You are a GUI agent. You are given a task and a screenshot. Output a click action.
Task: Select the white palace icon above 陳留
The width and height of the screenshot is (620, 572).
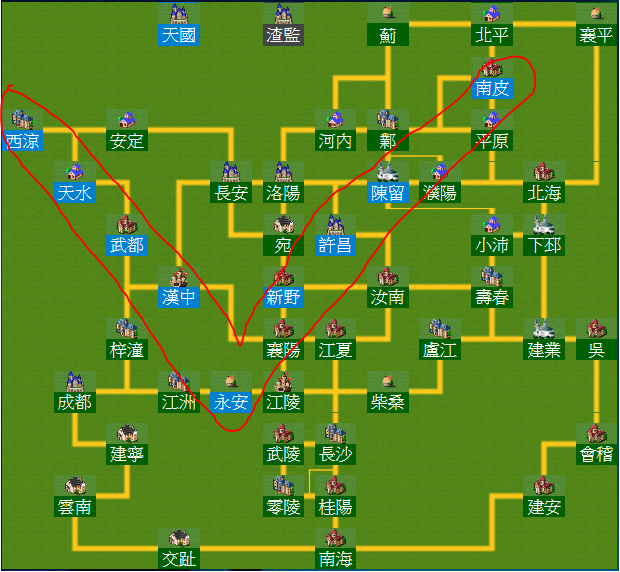click(x=387, y=172)
